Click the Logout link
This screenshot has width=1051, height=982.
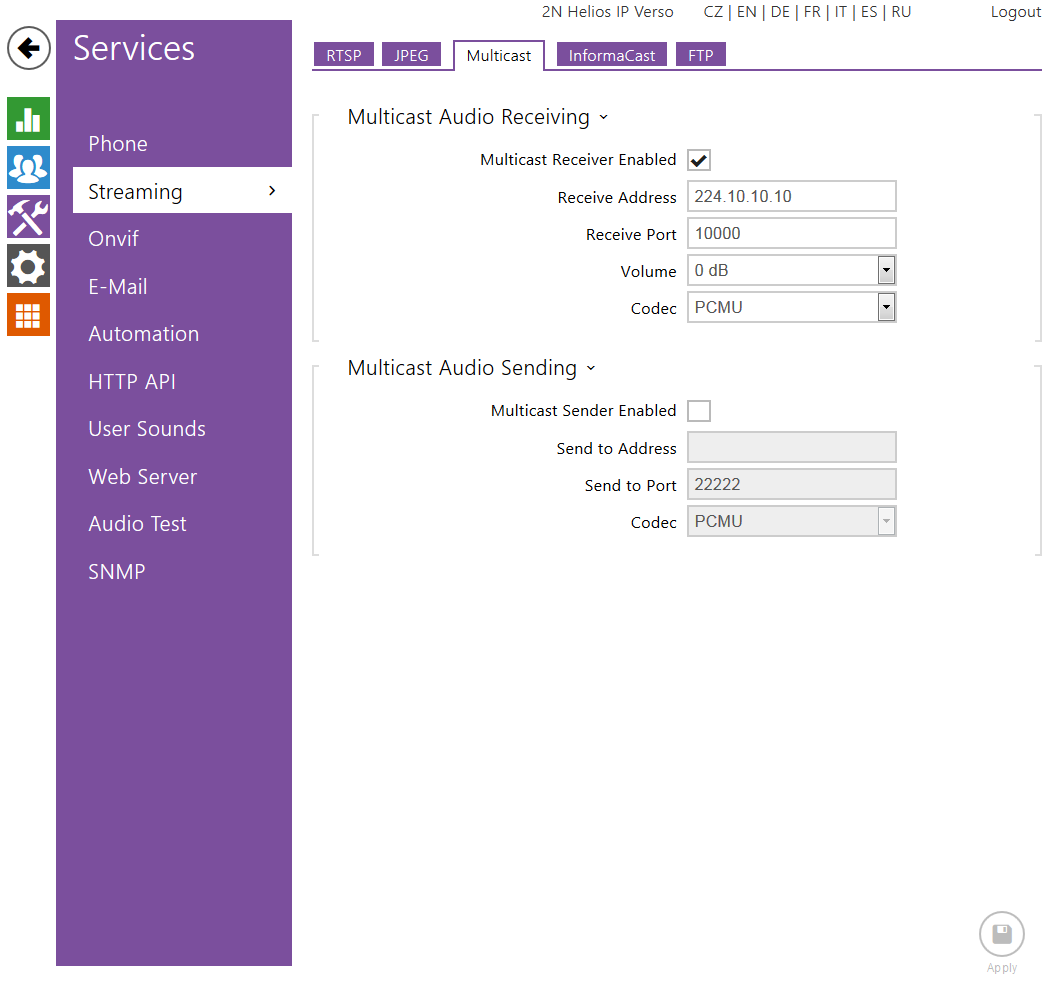tap(1015, 12)
